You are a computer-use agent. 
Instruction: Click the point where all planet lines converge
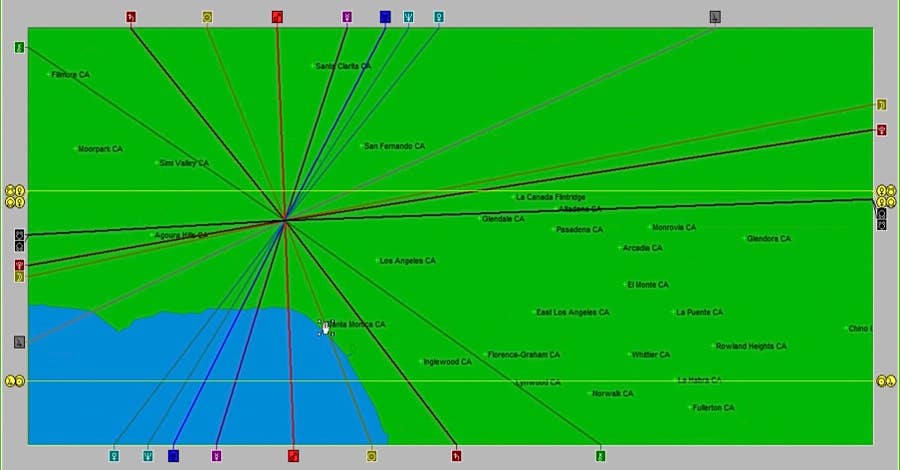285,220
